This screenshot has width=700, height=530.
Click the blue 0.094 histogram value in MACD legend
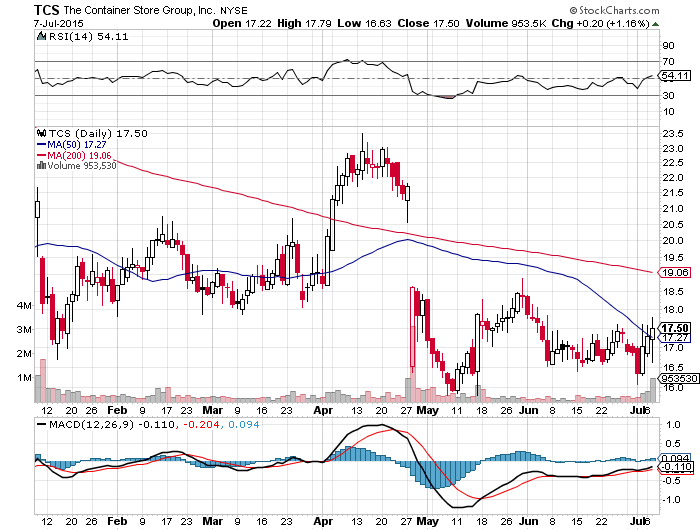coord(244,424)
